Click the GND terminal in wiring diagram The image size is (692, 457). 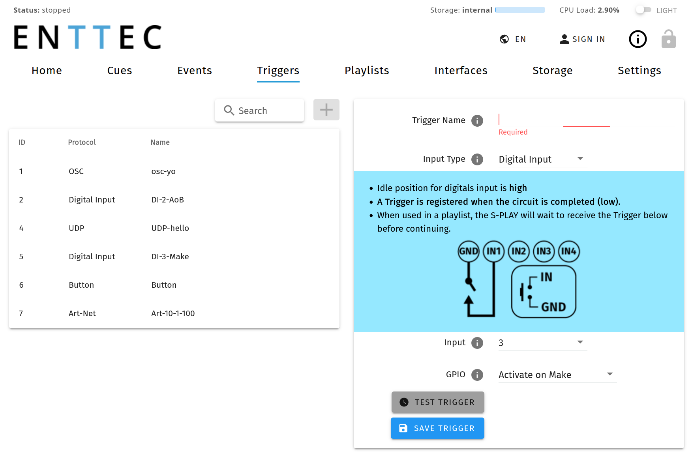coord(468,251)
